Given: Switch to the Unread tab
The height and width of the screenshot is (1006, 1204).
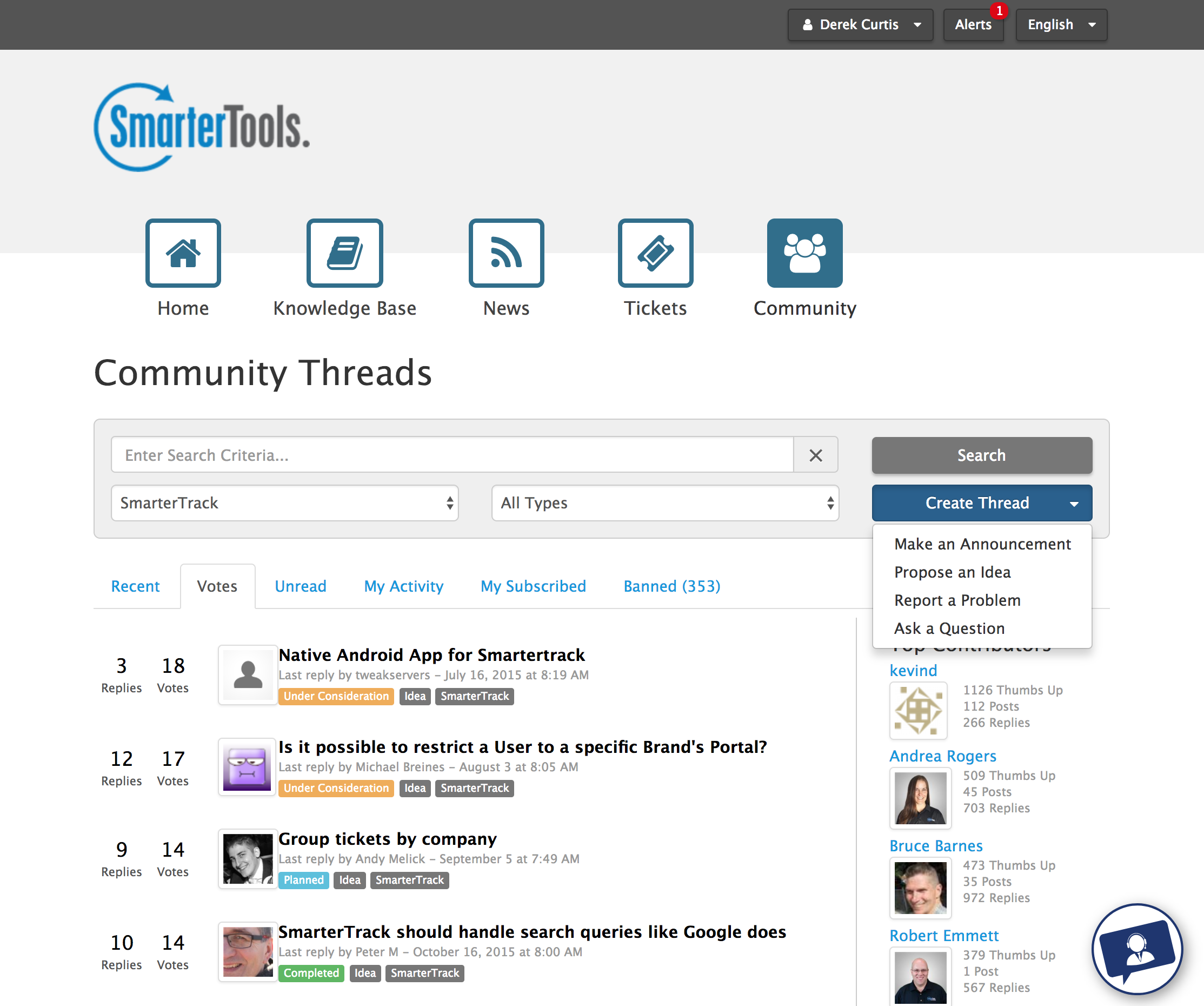Looking at the screenshot, I should click(x=301, y=586).
